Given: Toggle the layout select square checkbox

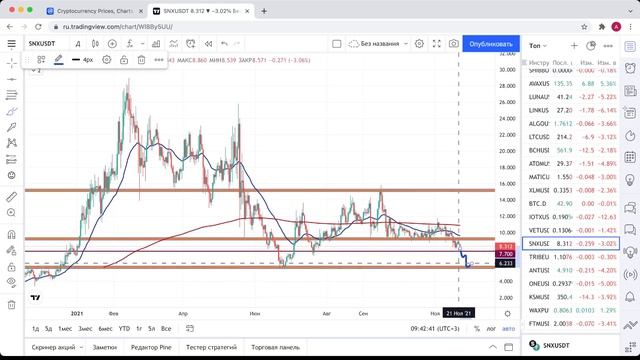Looking at the screenshot, I should pyautogui.click(x=337, y=44).
